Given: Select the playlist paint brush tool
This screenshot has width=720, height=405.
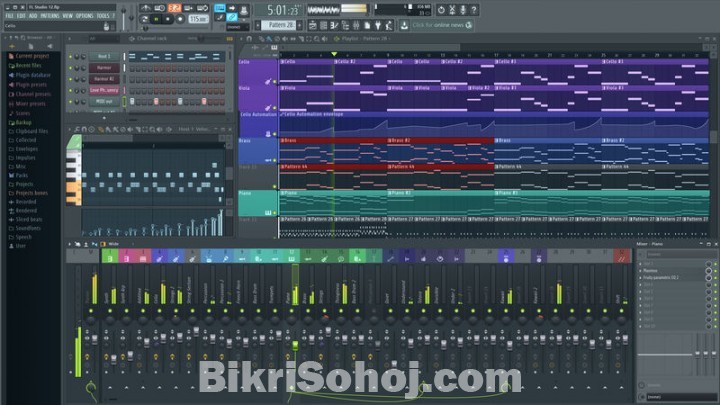Looking at the screenshot, I should point(269,39).
